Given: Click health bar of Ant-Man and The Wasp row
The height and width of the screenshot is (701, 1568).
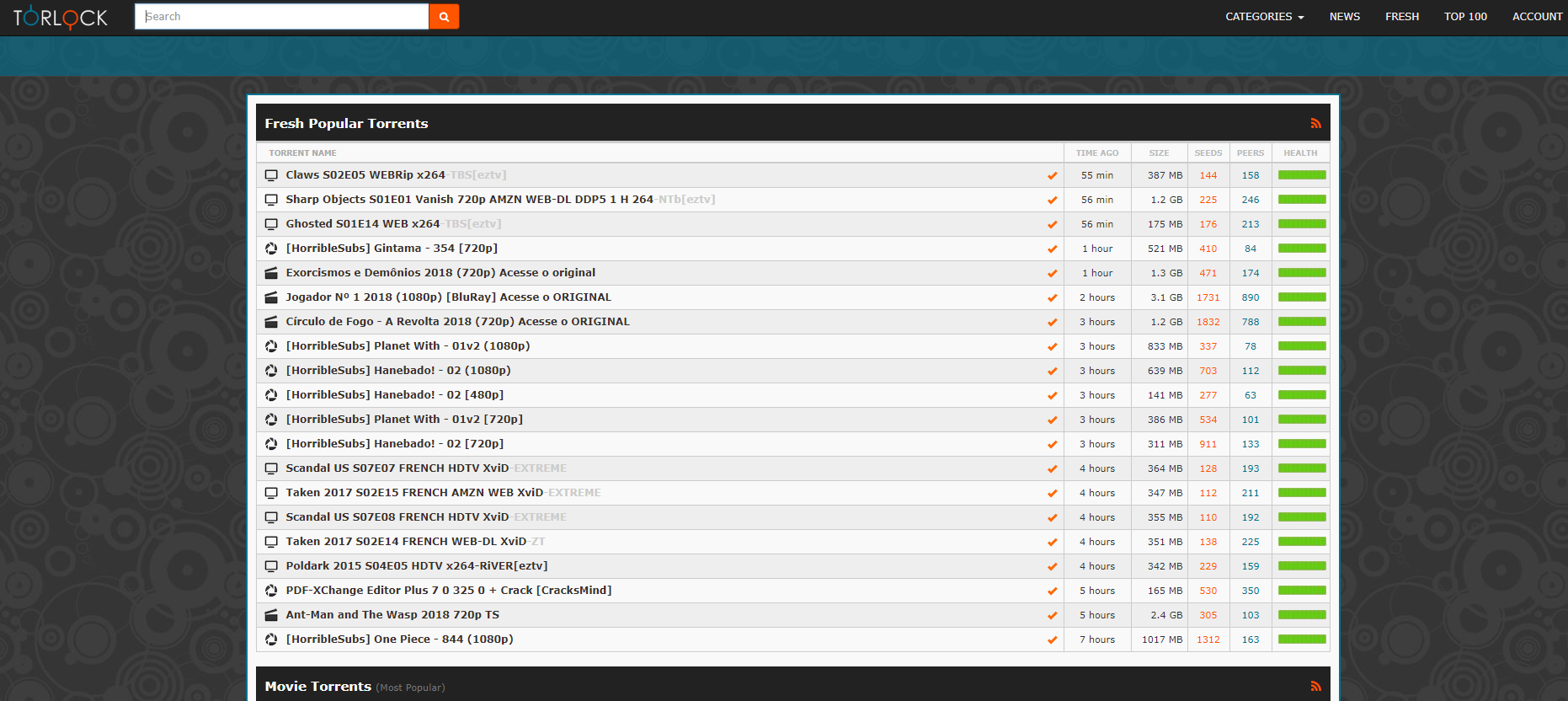Looking at the screenshot, I should tap(1302, 615).
